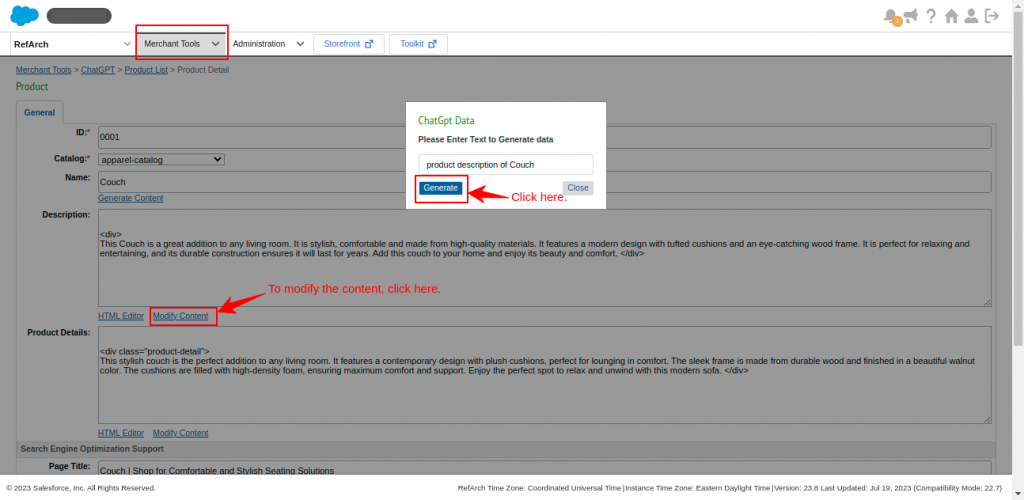This screenshot has height=500, width=1024.
Task: Expand the Merchant Tools menu
Action: pyautogui.click(x=181, y=44)
